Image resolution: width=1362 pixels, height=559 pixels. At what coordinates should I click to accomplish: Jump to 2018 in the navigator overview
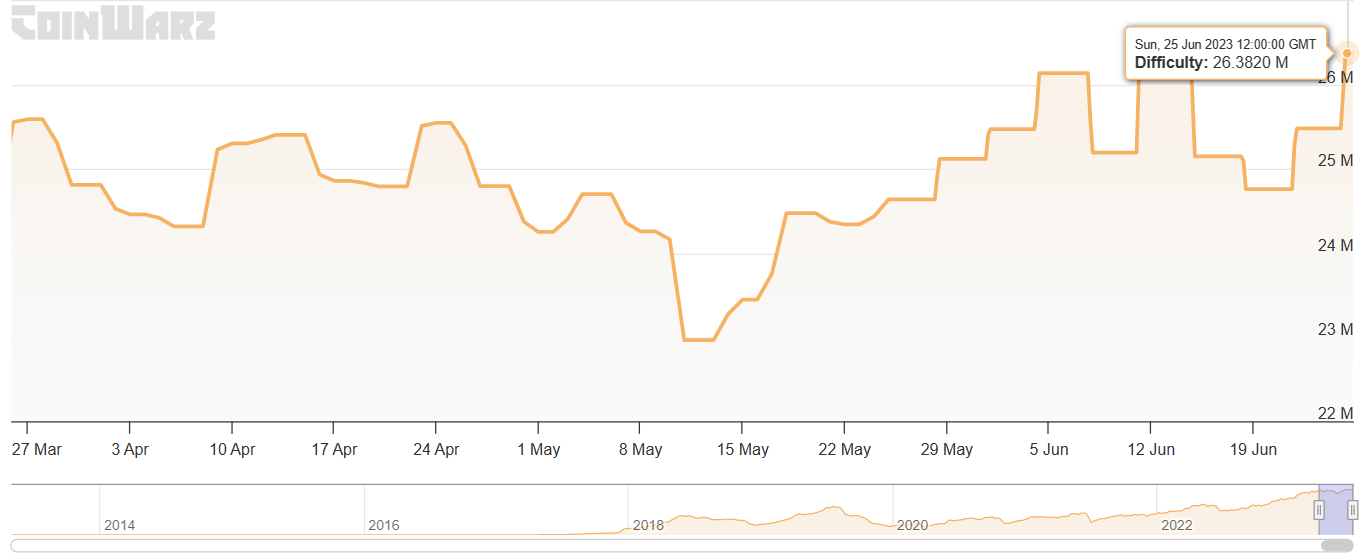tap(649, 525)
